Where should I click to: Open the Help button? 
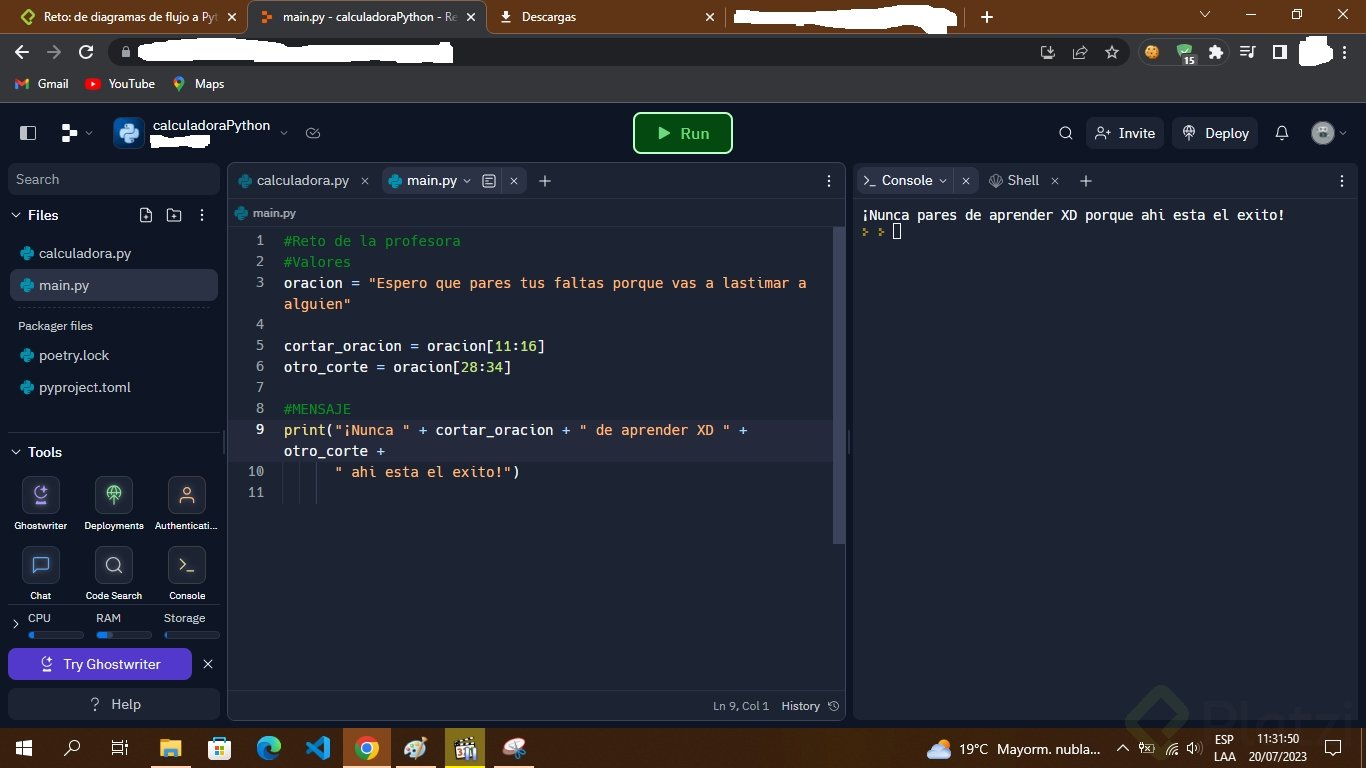114,704
